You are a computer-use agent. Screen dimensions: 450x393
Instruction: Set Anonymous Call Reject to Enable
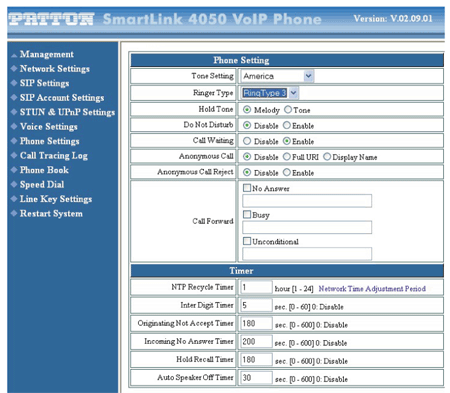(x=287, y=172)
